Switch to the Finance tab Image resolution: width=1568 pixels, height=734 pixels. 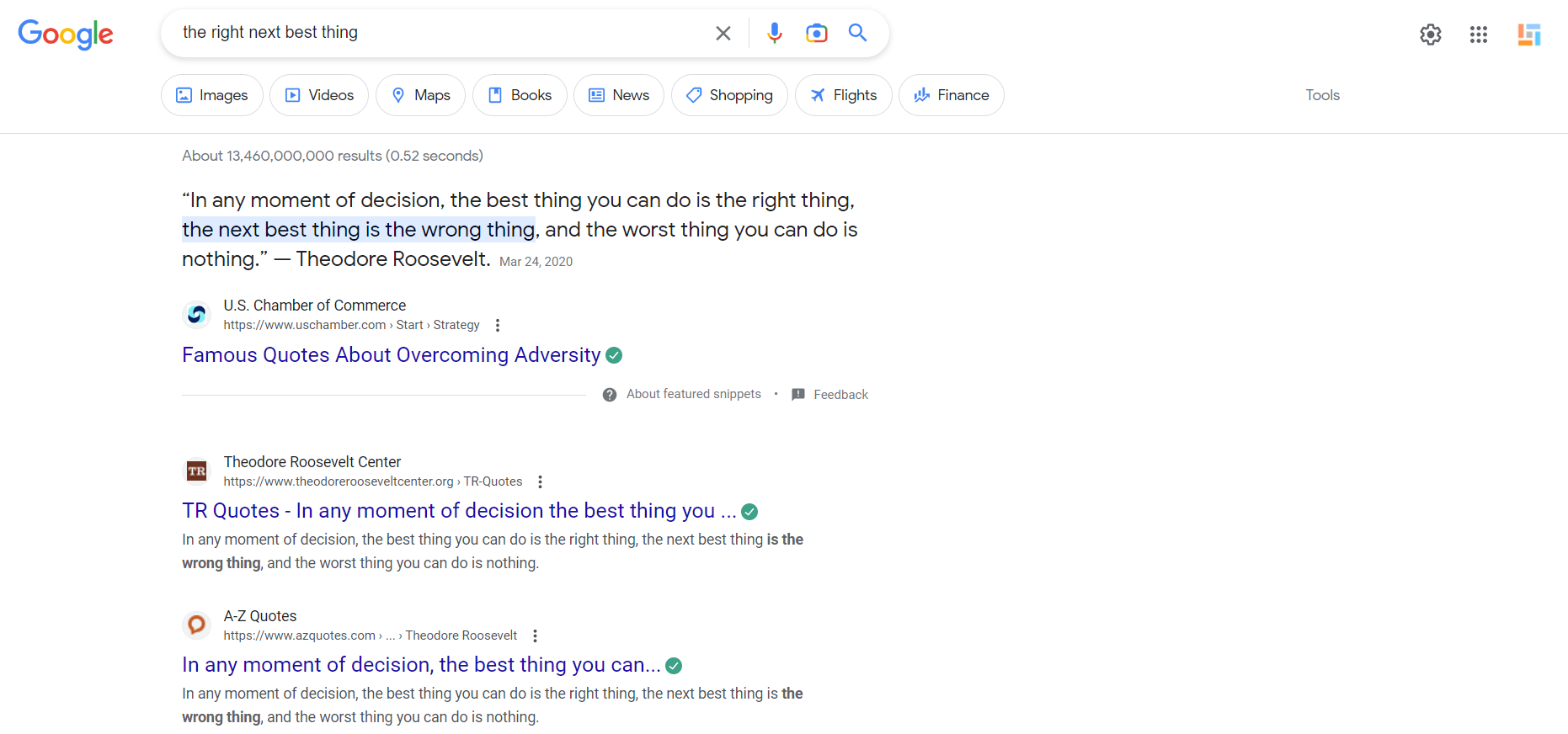click(x=952, y=95)
